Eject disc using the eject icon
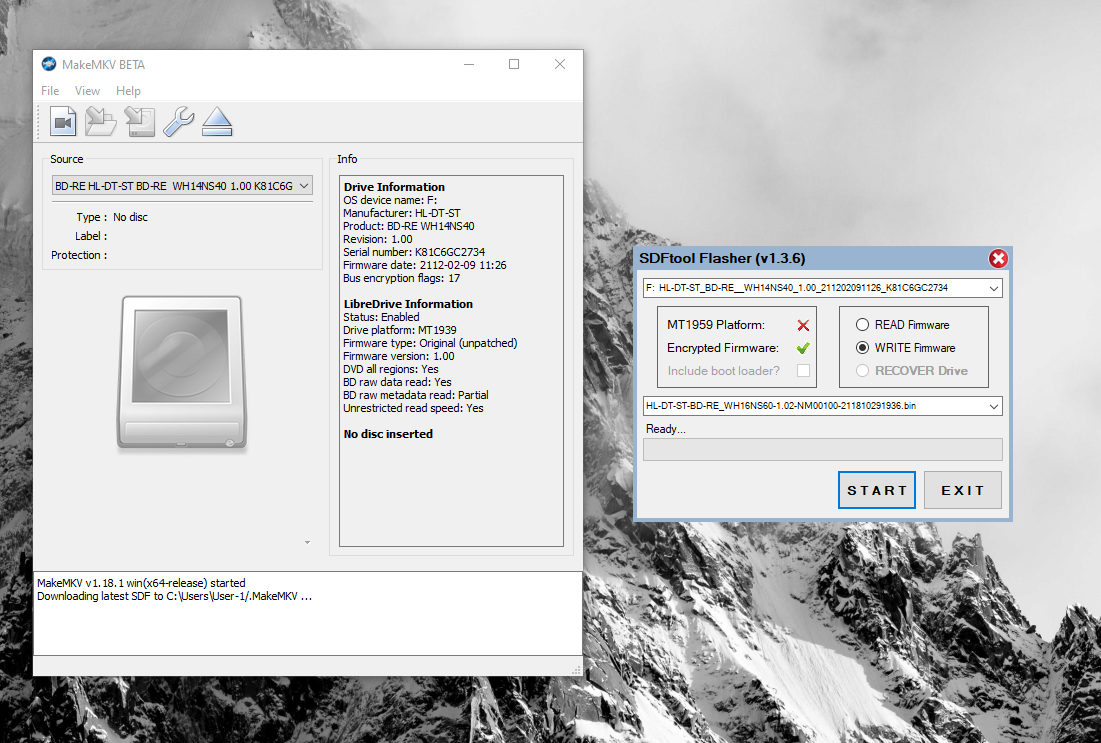The image size is (1101, 743). click(217, 121)
